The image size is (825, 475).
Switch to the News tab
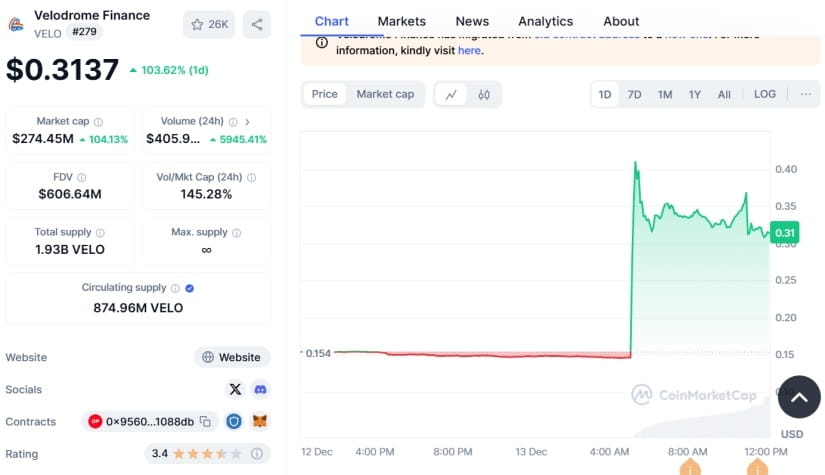[472, 22]
